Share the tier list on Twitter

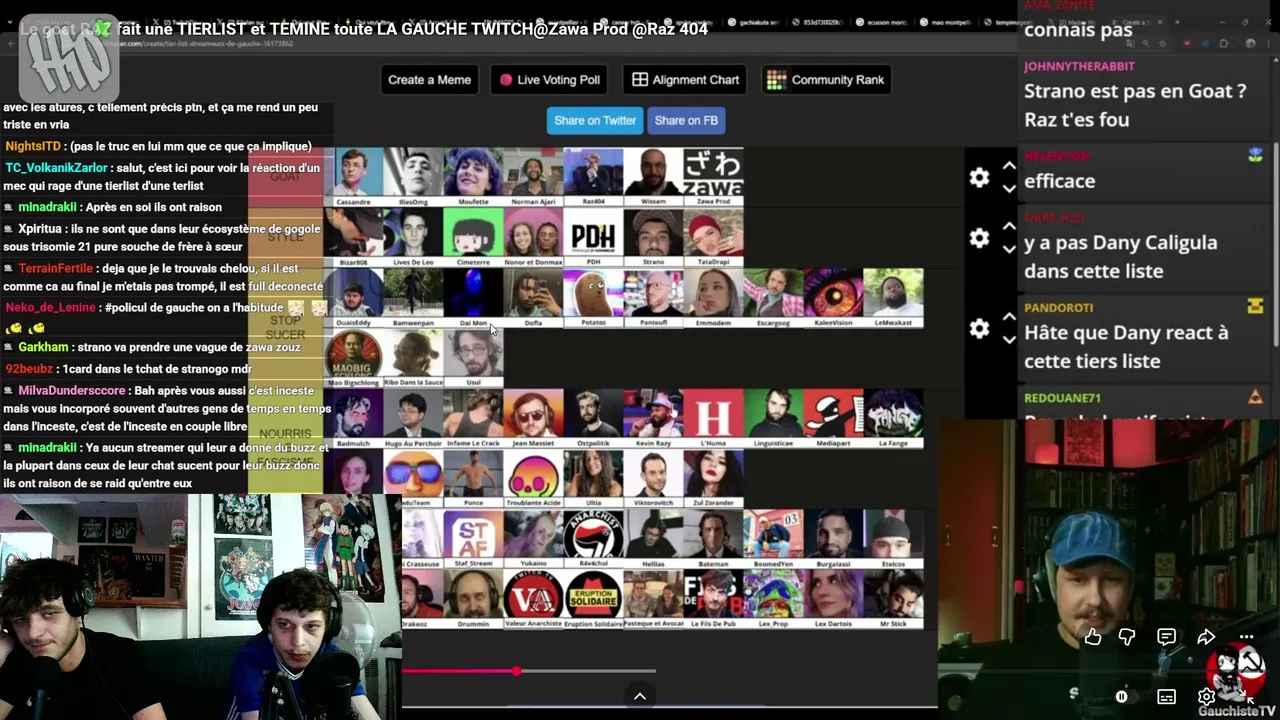pos(595,120)
